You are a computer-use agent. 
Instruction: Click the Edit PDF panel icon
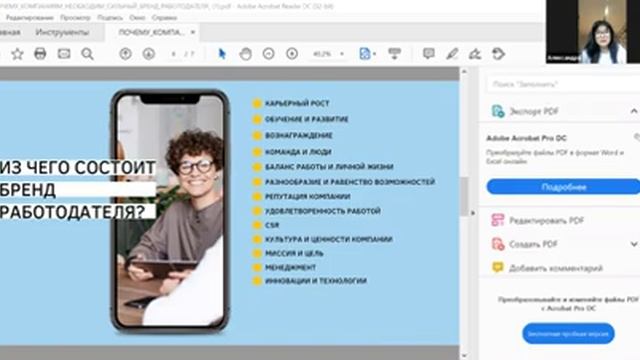(498, 220)
